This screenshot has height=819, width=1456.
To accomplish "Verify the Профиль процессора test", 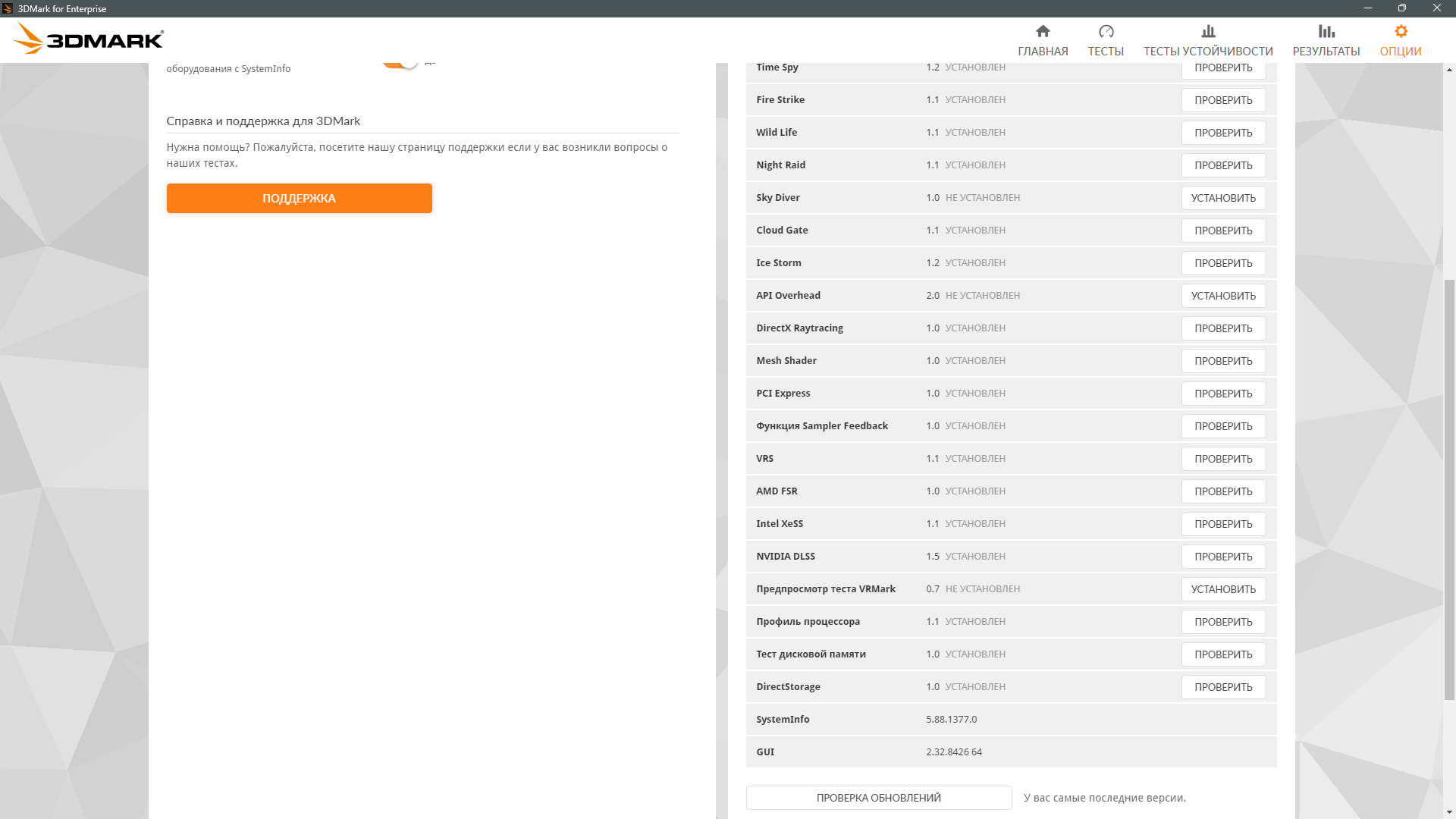I will (1223, 622).
